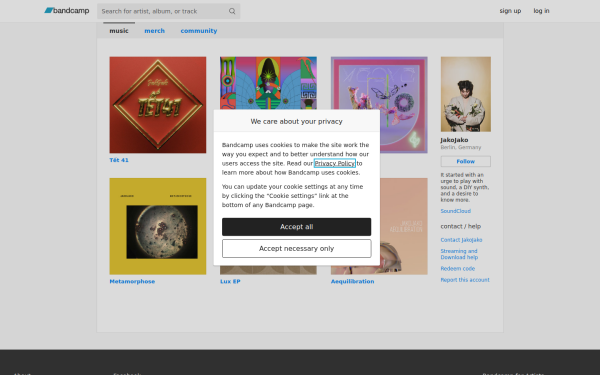Open the log in link
This screenshot has width=600, height=375.
click(x=541, y=11)
